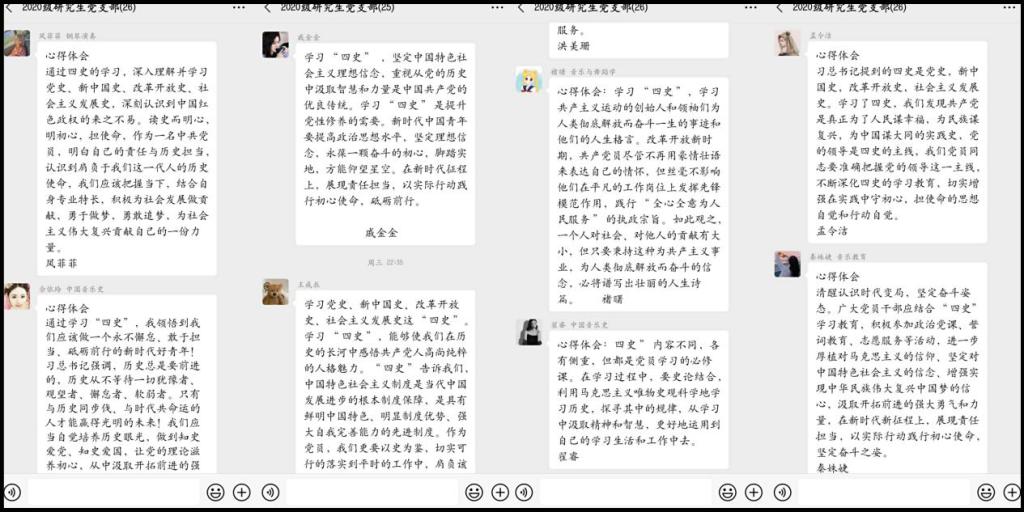This screenshot has height=512, width=1024.
Task: Tap plus attachment button in leftmost chat
Action: point(242,492)
